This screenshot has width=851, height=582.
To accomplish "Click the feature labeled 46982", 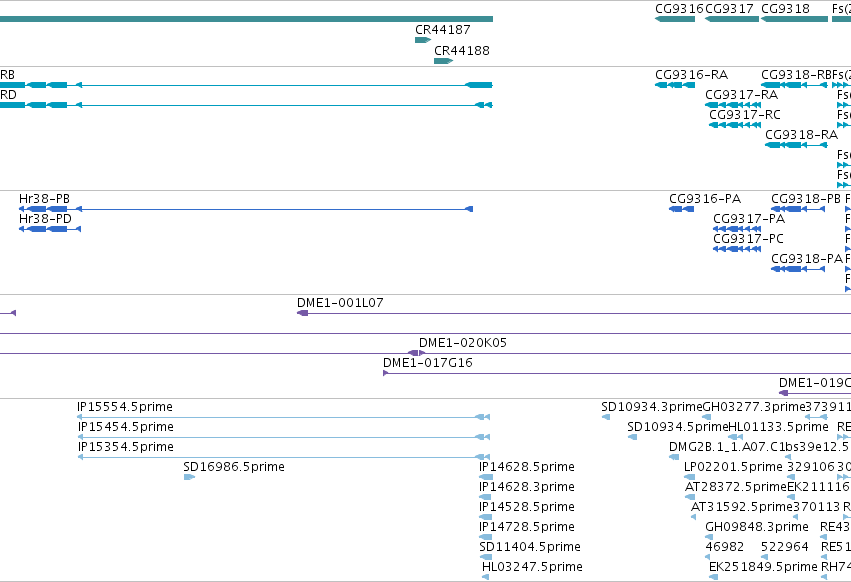I will (725, 547).
